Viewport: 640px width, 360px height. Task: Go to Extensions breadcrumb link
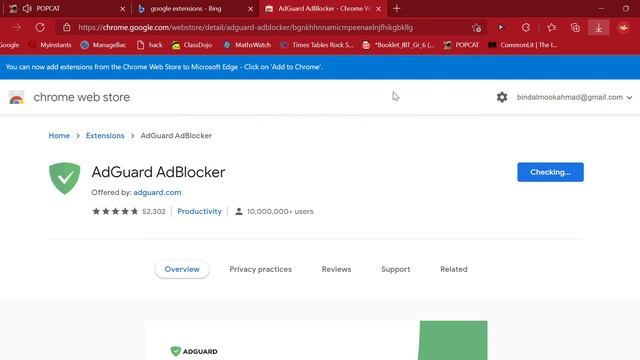click(x=105, y=136)
